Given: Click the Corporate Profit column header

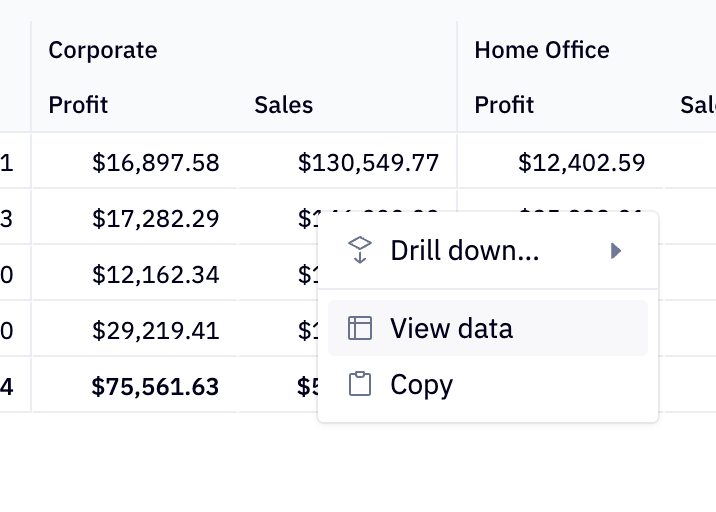Looking at the screenshot, I should [78, 105].
